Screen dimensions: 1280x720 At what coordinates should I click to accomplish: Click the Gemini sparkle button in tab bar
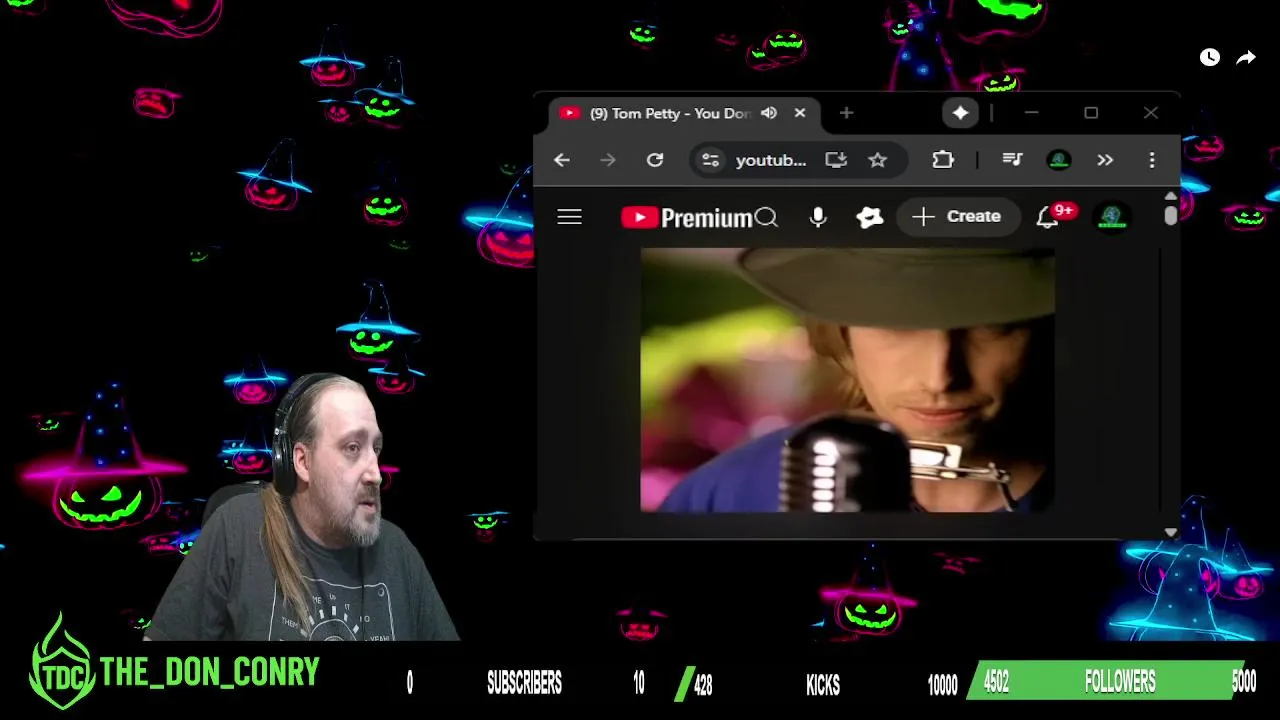pyautogui.click(x=960, y=113)
